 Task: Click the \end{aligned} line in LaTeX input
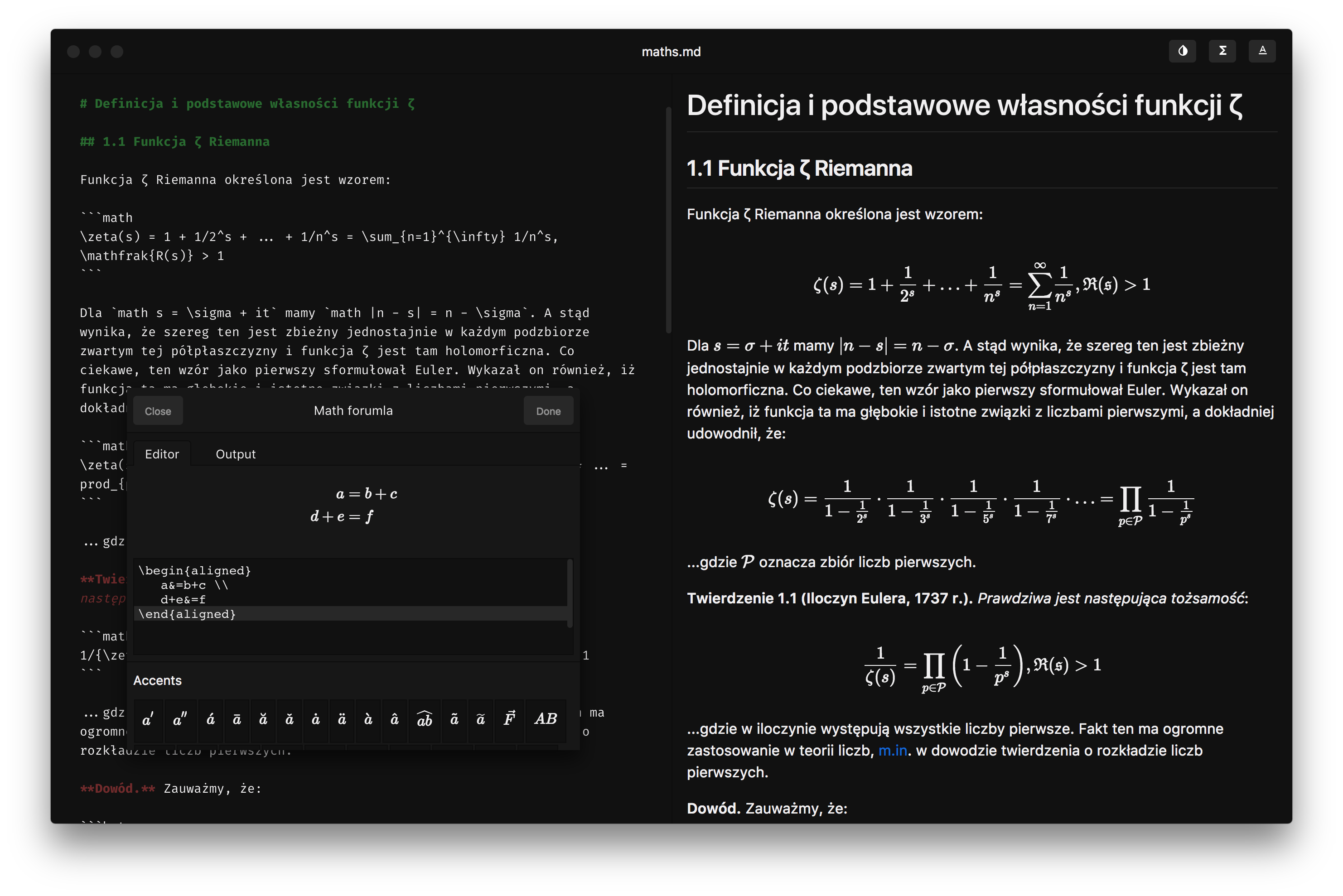click(x=188, y=614)
